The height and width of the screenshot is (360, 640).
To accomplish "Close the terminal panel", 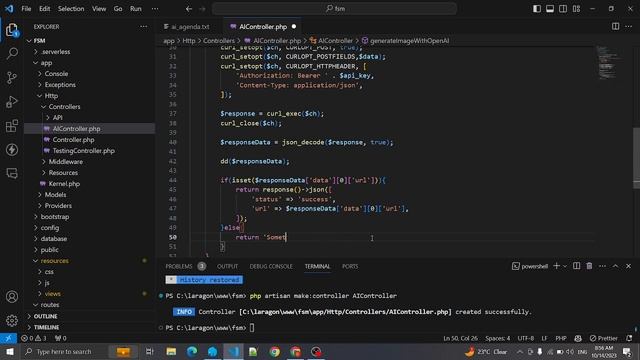I will point(629,266).
